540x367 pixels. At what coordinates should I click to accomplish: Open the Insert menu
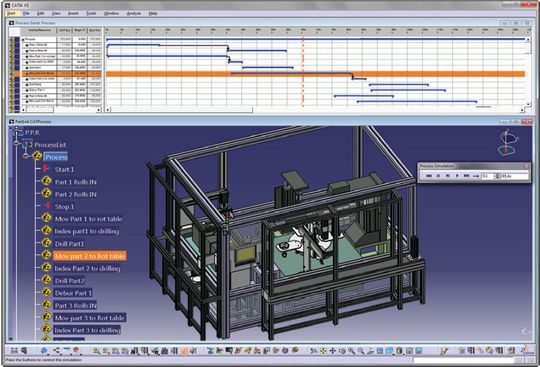73,13
